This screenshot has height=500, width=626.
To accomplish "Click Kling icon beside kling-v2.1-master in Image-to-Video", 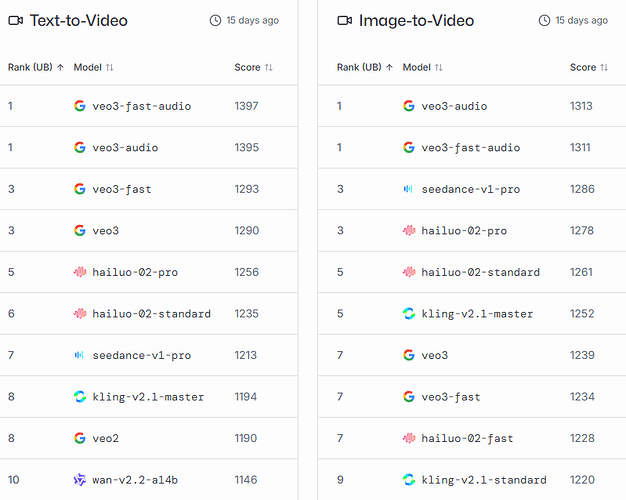I will pos(409,313).
